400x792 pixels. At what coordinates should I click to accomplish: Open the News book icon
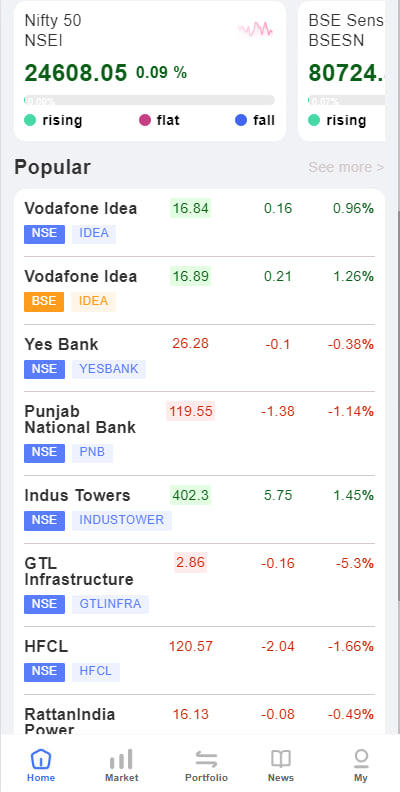click(x=281, y=759)
